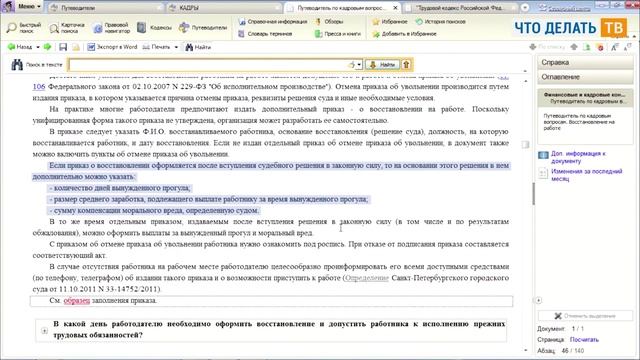Click the Найти button in search bar
The width and height of the screenshot is (640, 360).
[382, 64]
